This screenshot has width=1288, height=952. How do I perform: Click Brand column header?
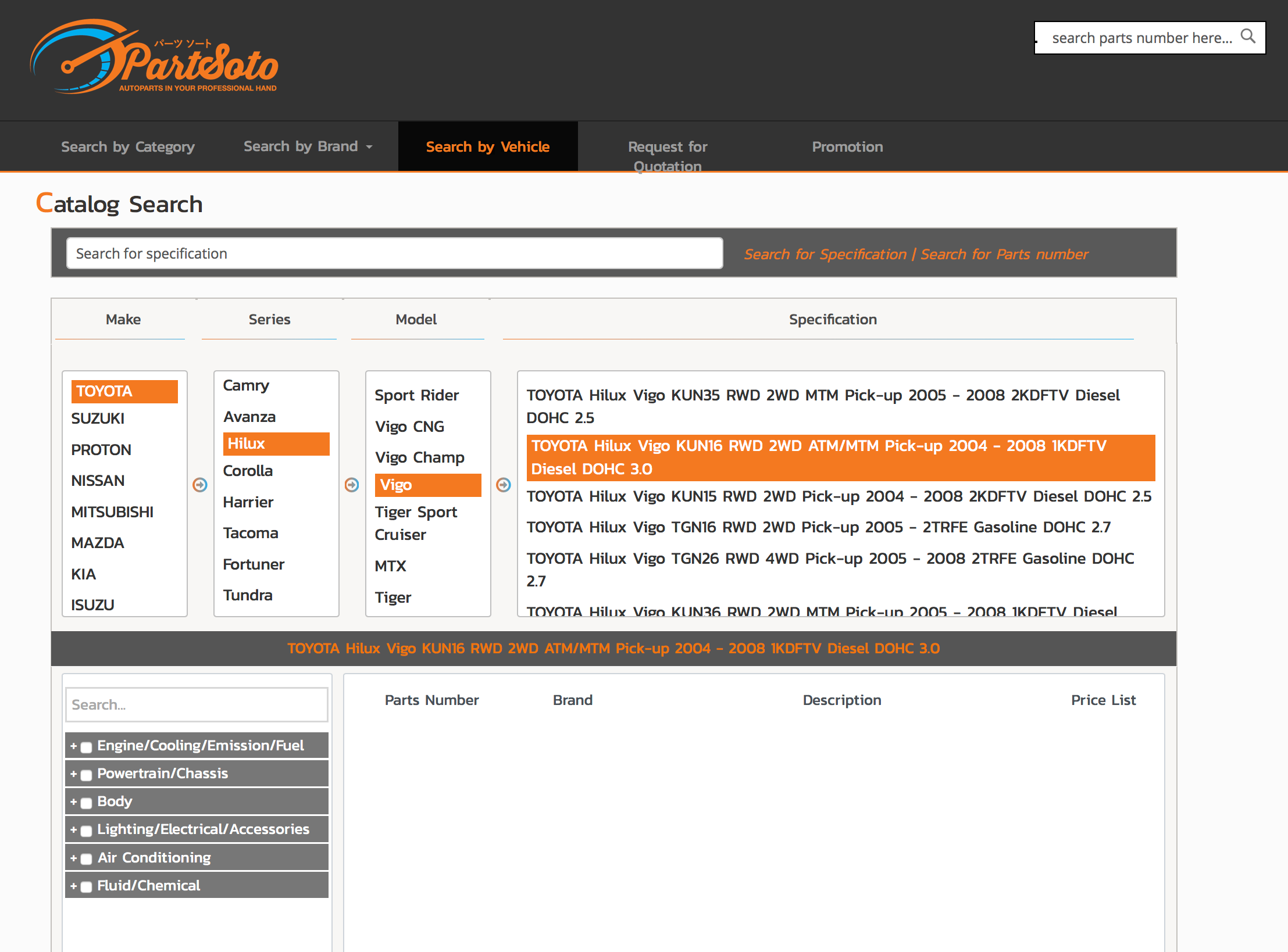pyautogui.click(x=573, y=700)
